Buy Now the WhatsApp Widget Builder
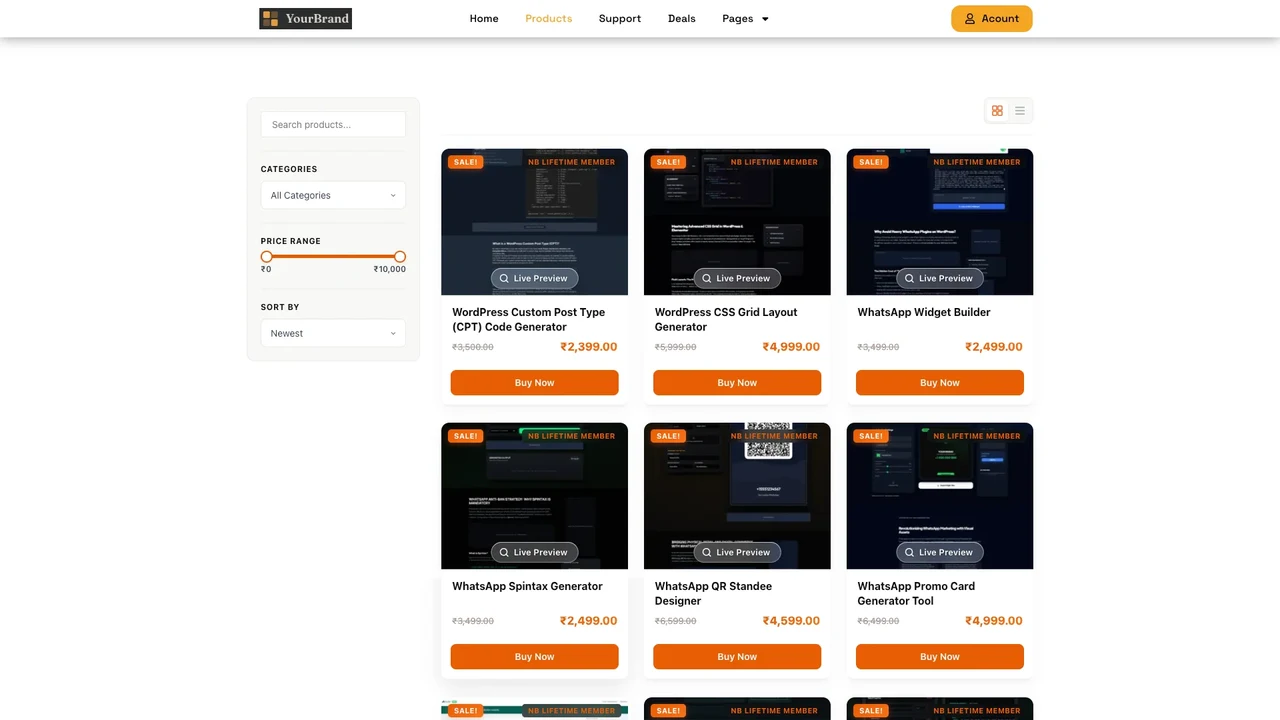Viewport: 1280px width, 720px height. click(x=940, y=383)
